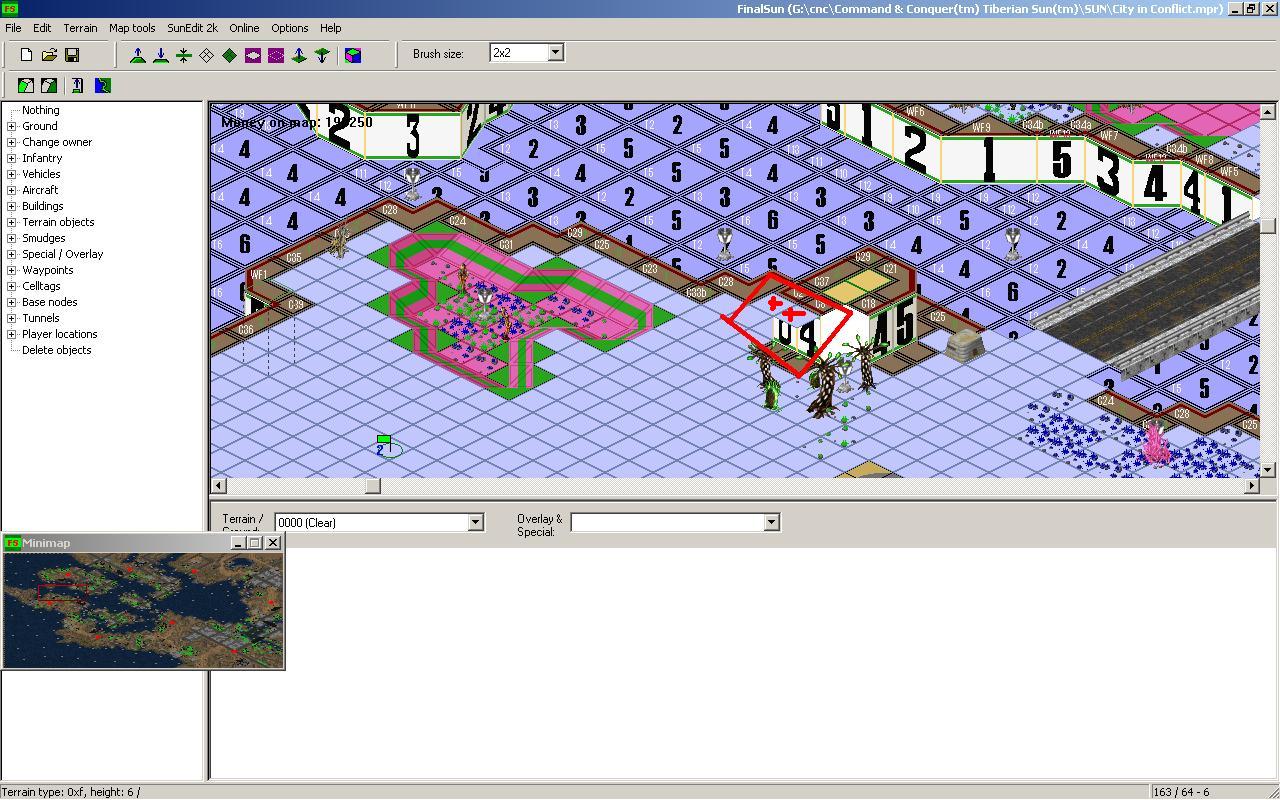Maximize the Minimap window

tap(254, 543)
